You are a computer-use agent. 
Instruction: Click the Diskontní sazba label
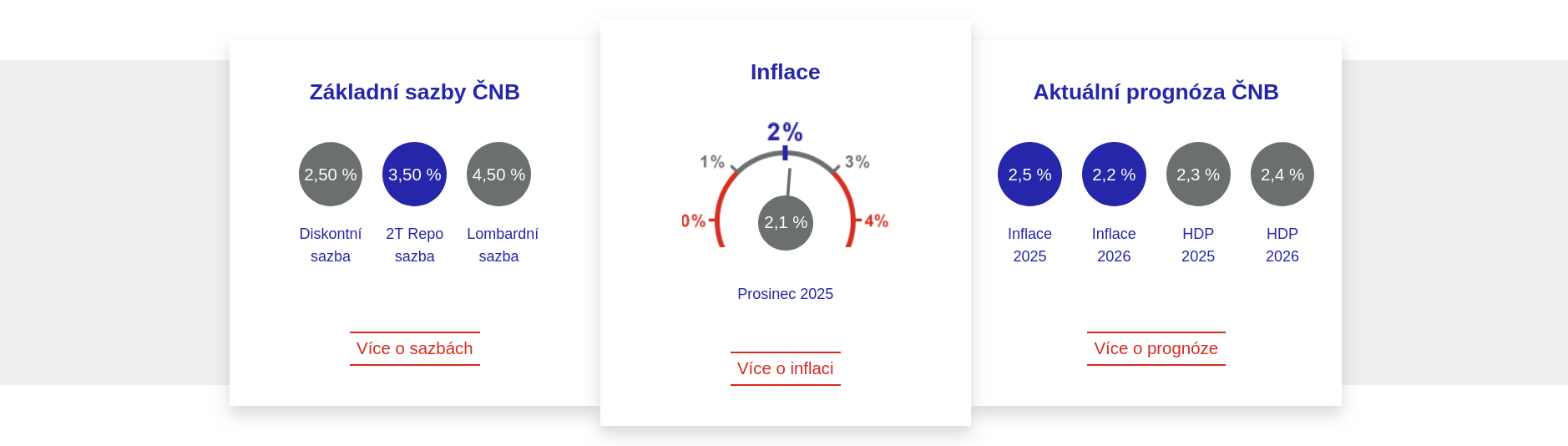tap(331, 245)
